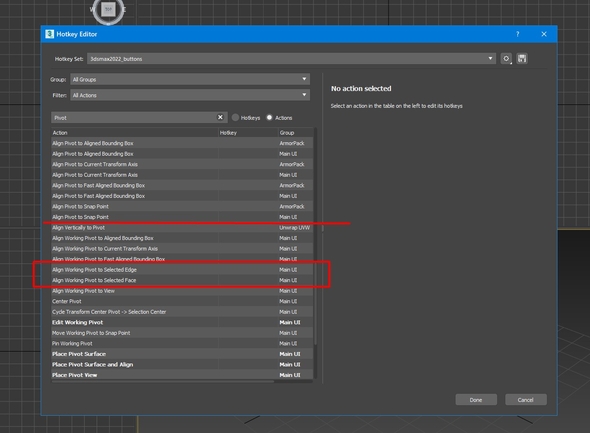Click inside the Pivot search field
Viewport: 590px width, 433px height.
[134, 118]
